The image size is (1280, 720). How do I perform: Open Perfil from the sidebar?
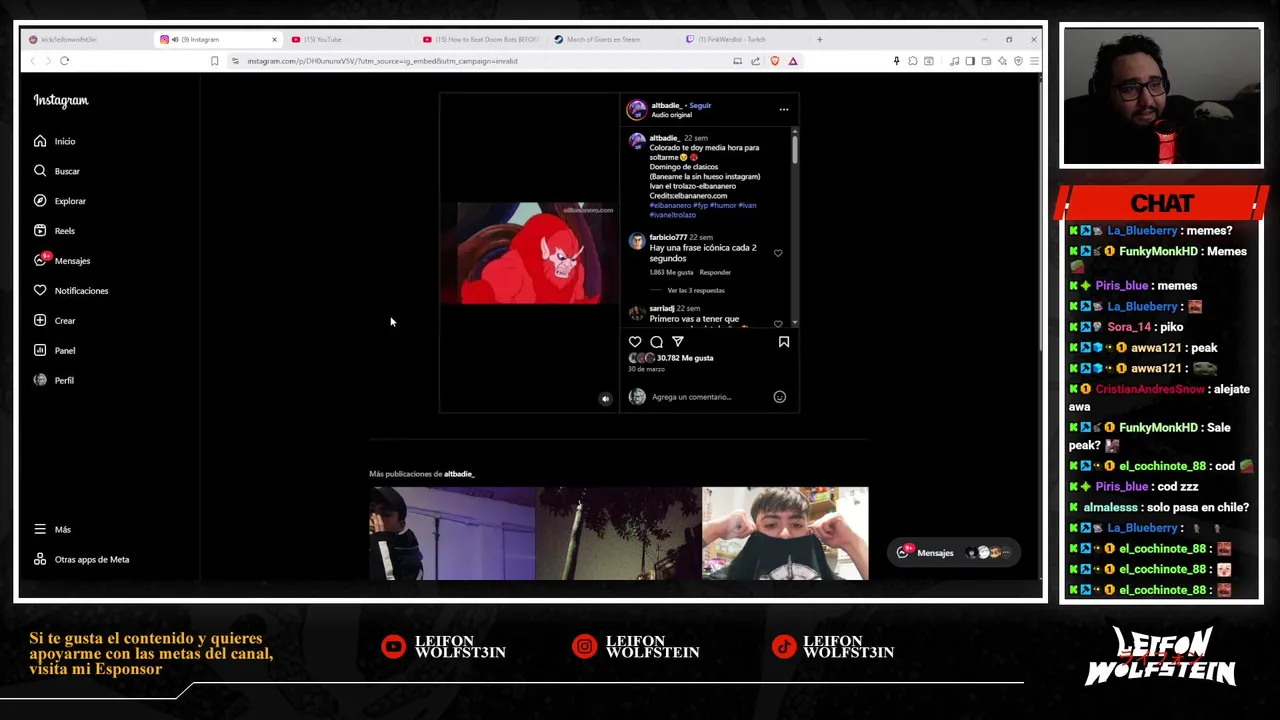click(53, 380)
